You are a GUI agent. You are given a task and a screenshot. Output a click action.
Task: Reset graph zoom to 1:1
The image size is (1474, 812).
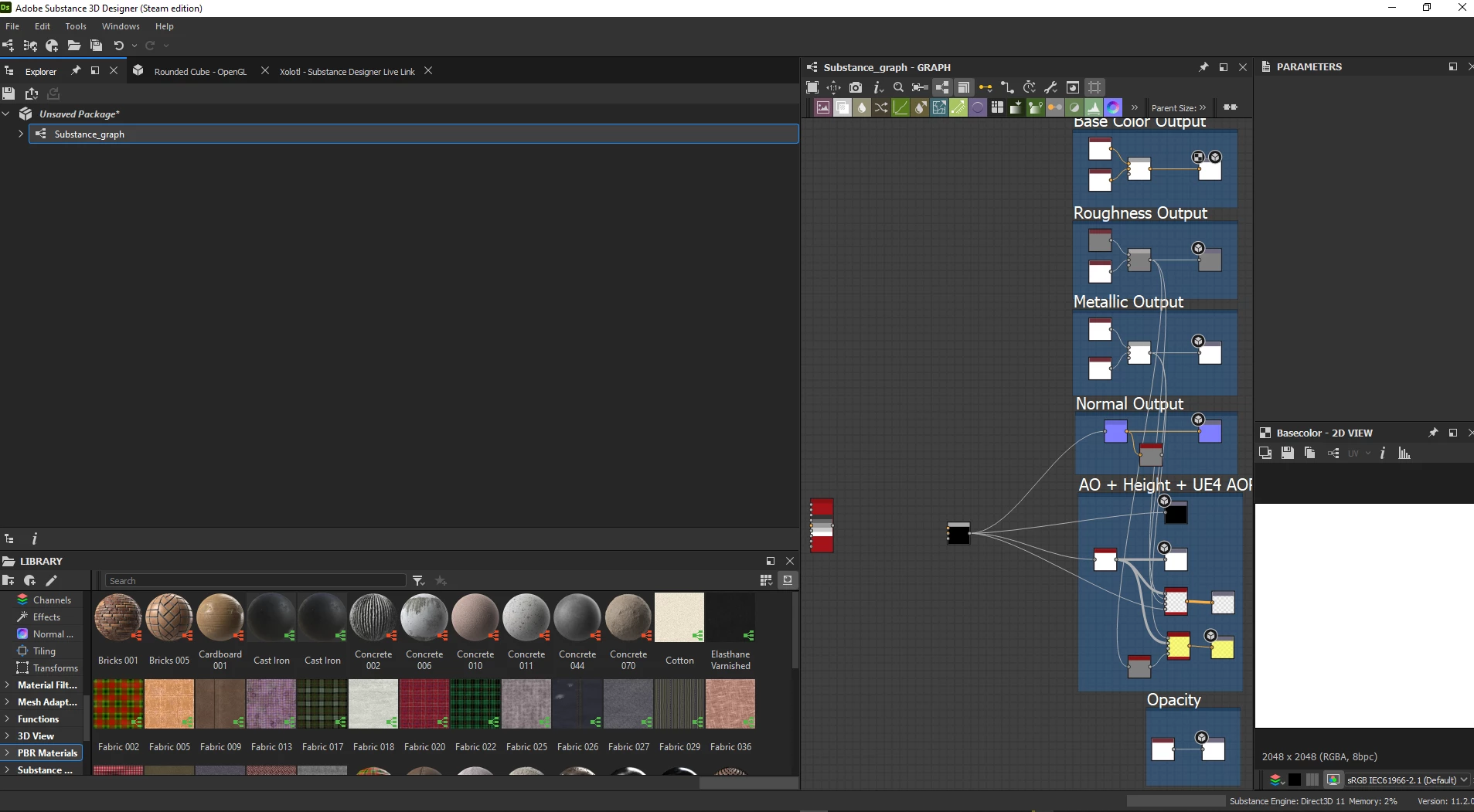coord(833,87)
